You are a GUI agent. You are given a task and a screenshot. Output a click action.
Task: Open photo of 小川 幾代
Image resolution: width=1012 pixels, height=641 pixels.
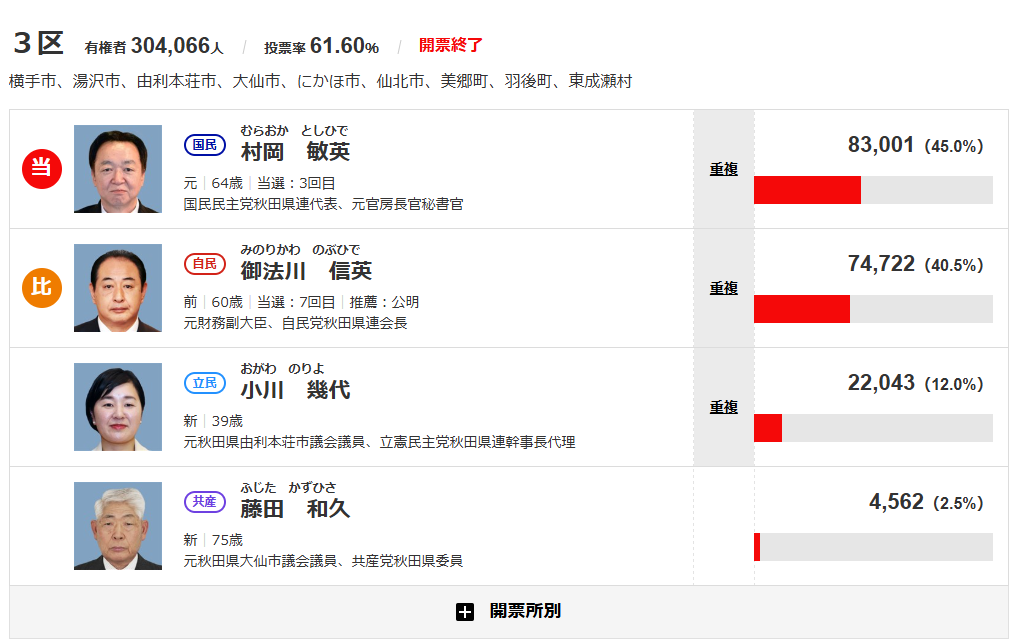click(x=118, y=407)
